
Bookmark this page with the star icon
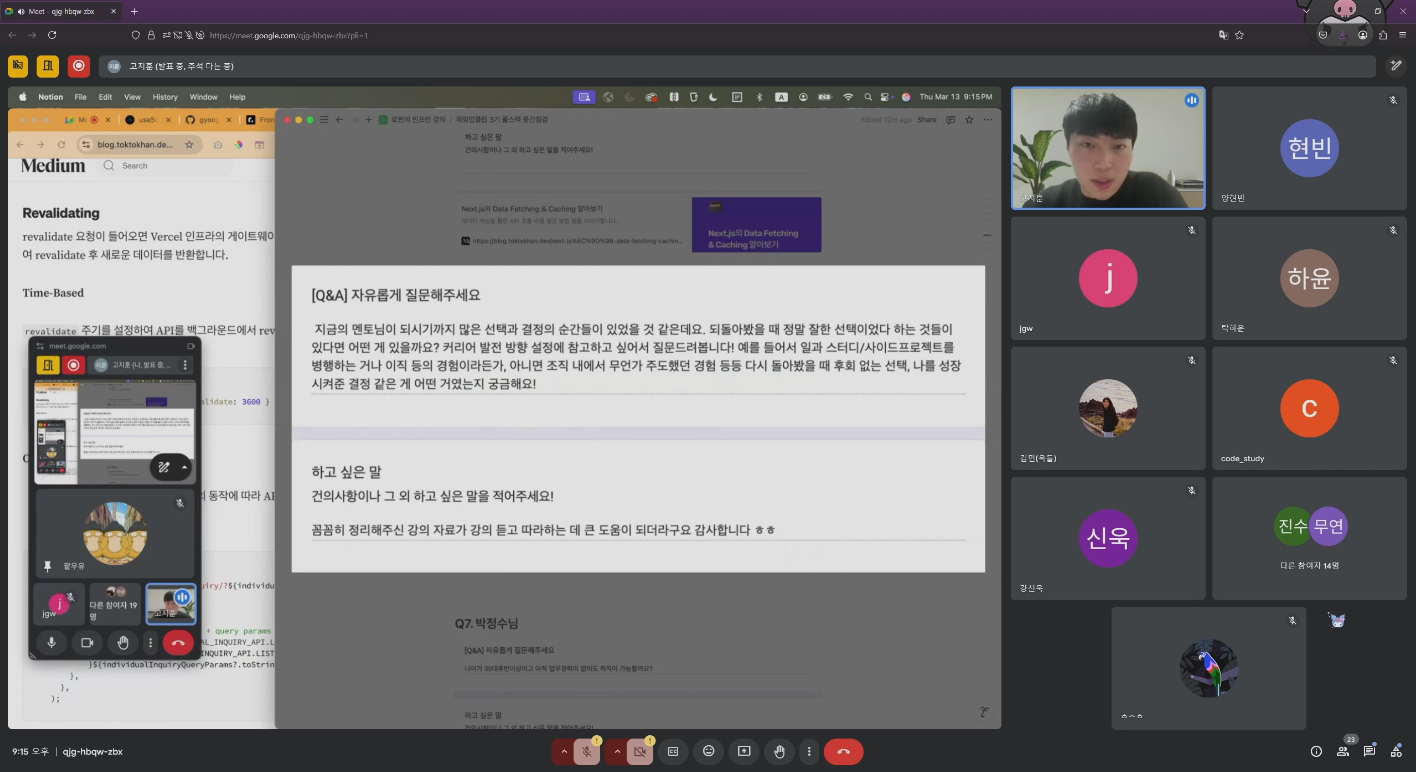pyautogui.click(x=1240, y=35)
